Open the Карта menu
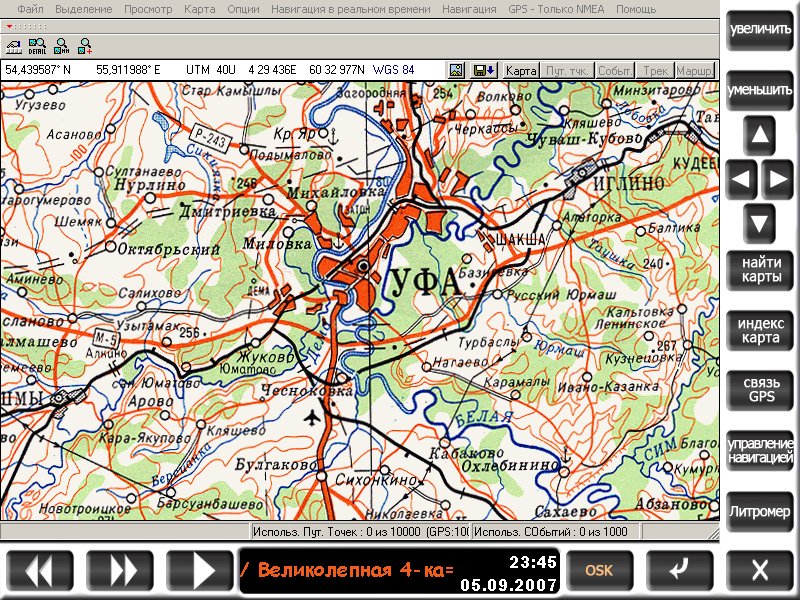This screenshot has height=600, width=800. [199, 9]
